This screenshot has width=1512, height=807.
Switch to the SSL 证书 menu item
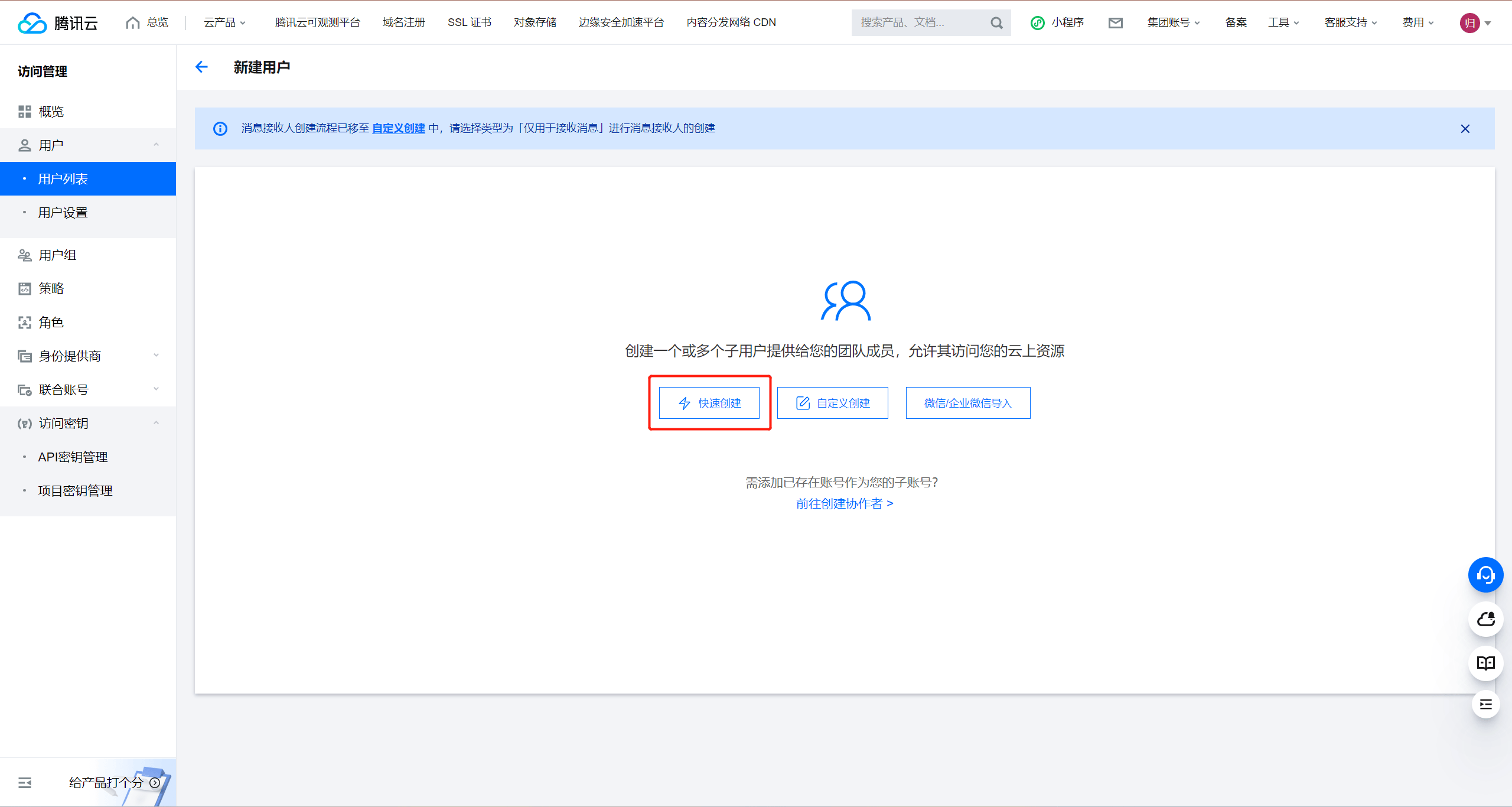pyautogui.click(x=470, y=22)
